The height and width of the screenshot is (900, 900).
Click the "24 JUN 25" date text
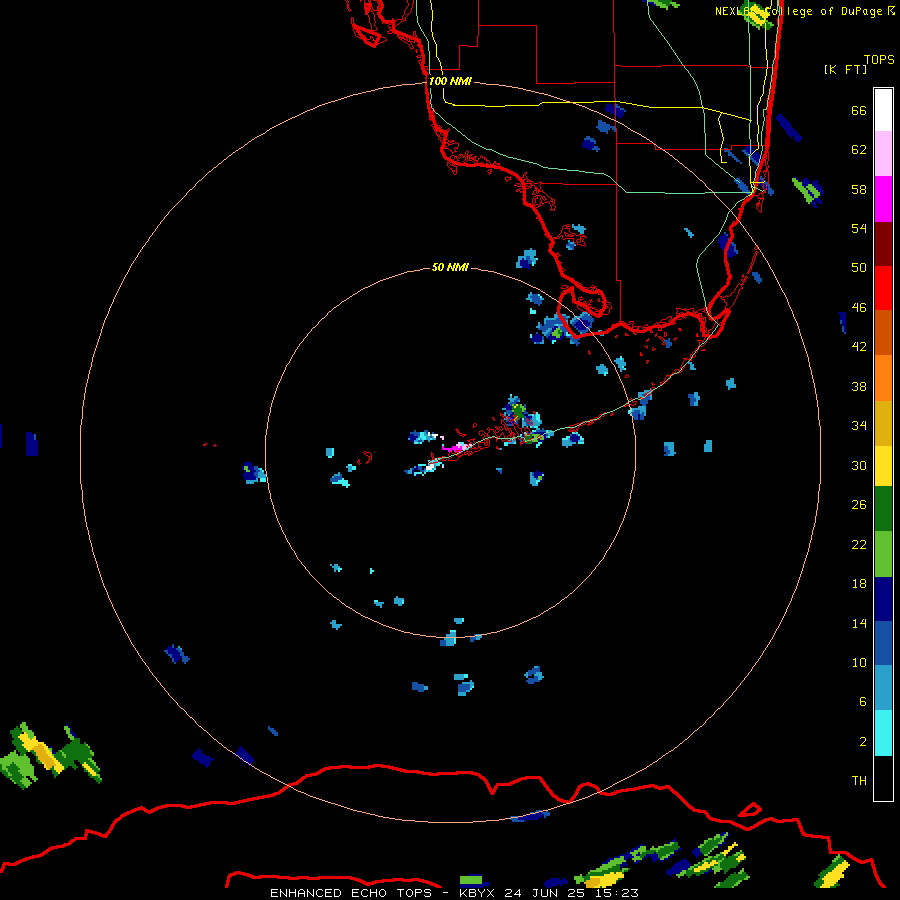(x=544, y=893)
